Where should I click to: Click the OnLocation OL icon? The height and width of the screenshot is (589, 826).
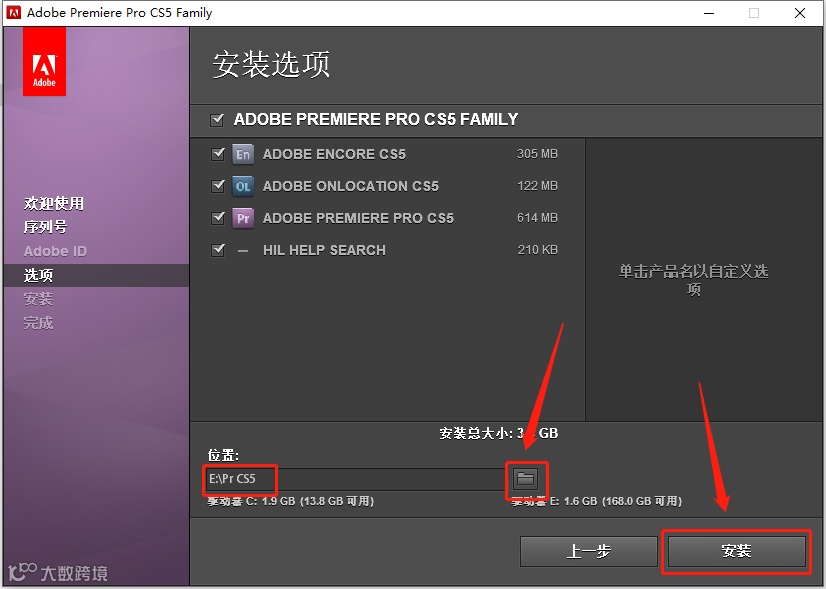(243, 186)
